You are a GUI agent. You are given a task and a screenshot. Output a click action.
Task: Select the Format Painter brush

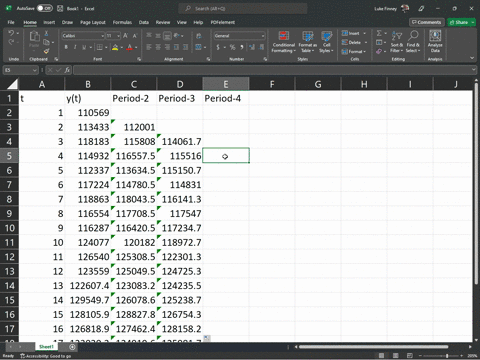(x=46, y=51)
